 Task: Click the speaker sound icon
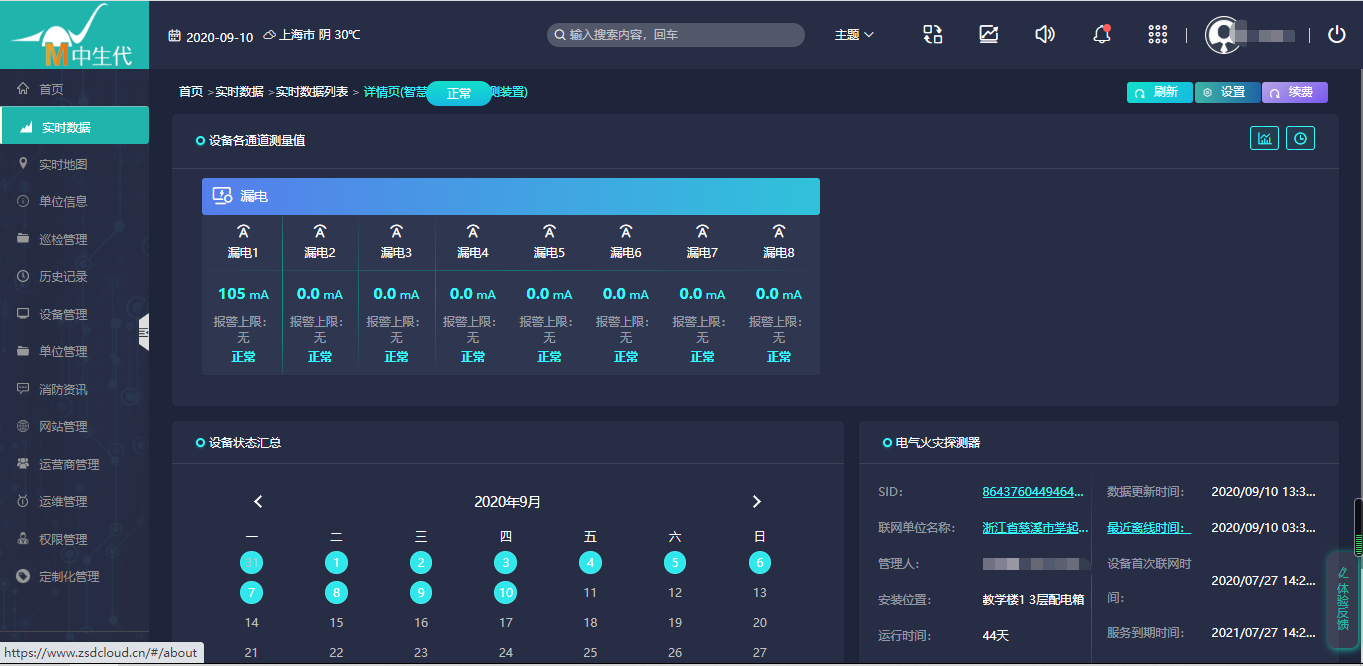1045,35
